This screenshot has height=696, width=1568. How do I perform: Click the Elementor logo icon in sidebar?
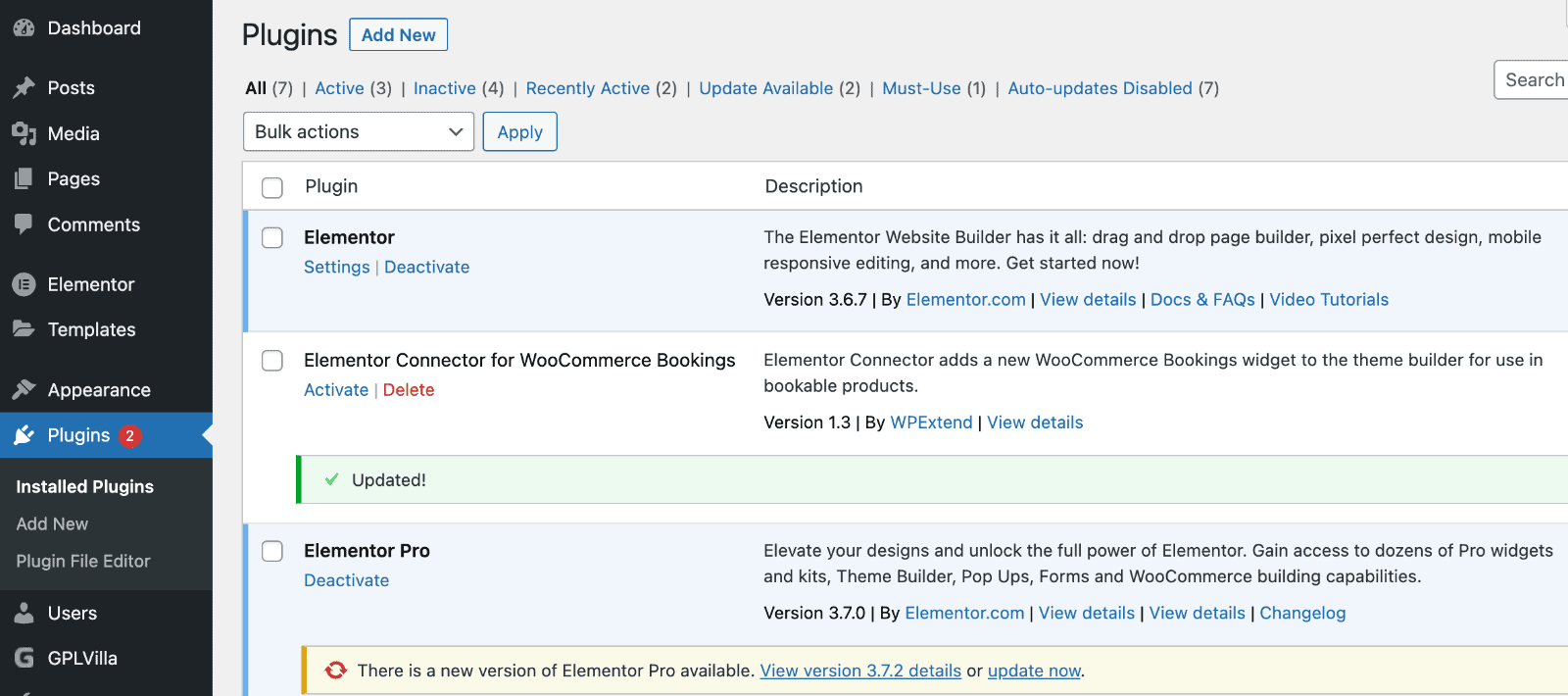point(24,284)
